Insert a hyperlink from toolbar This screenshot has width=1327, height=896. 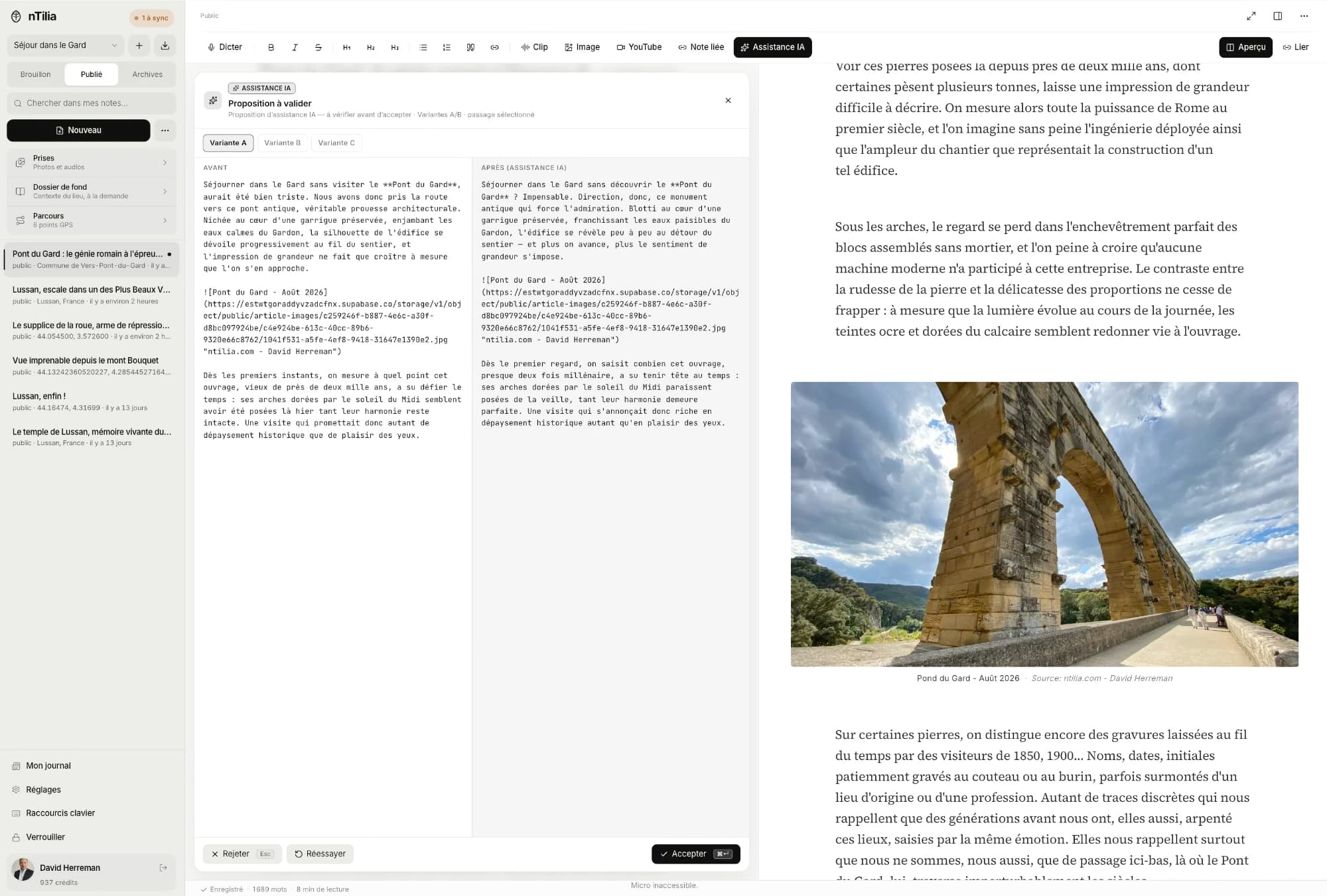[494, 47]
